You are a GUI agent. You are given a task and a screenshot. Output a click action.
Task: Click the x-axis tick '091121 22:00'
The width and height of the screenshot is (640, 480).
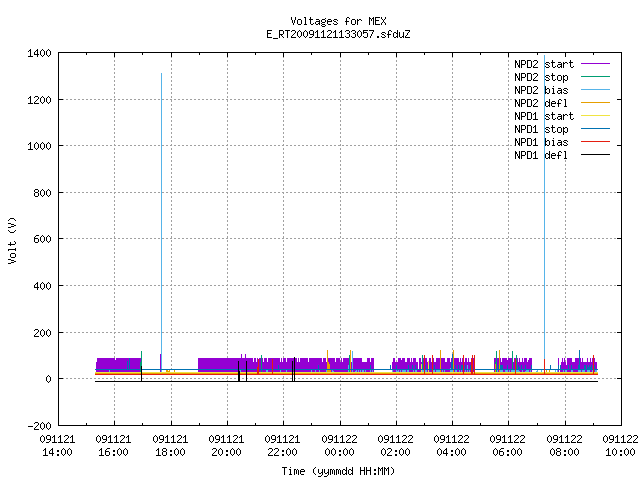coord(283,446)
